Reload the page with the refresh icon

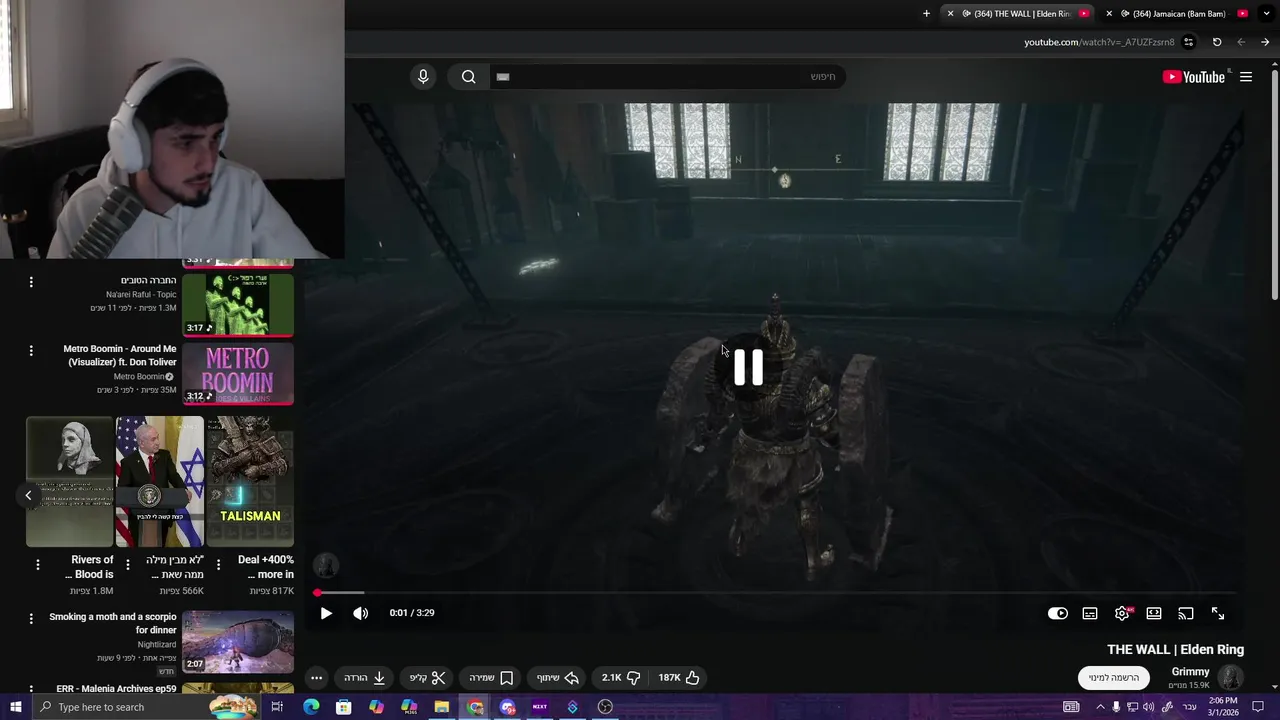pos(1217,42)
